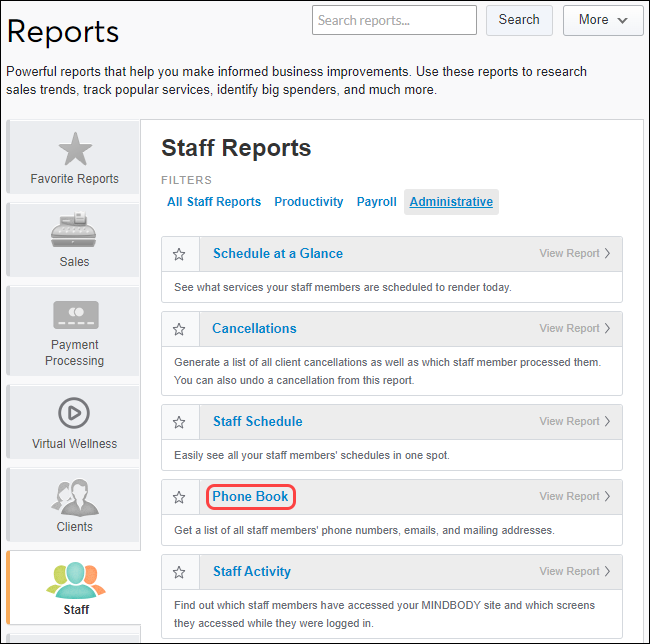This screenshot has height=644, width=650.
Task: Open the Favorite Reports star icon
Action: 74,149
